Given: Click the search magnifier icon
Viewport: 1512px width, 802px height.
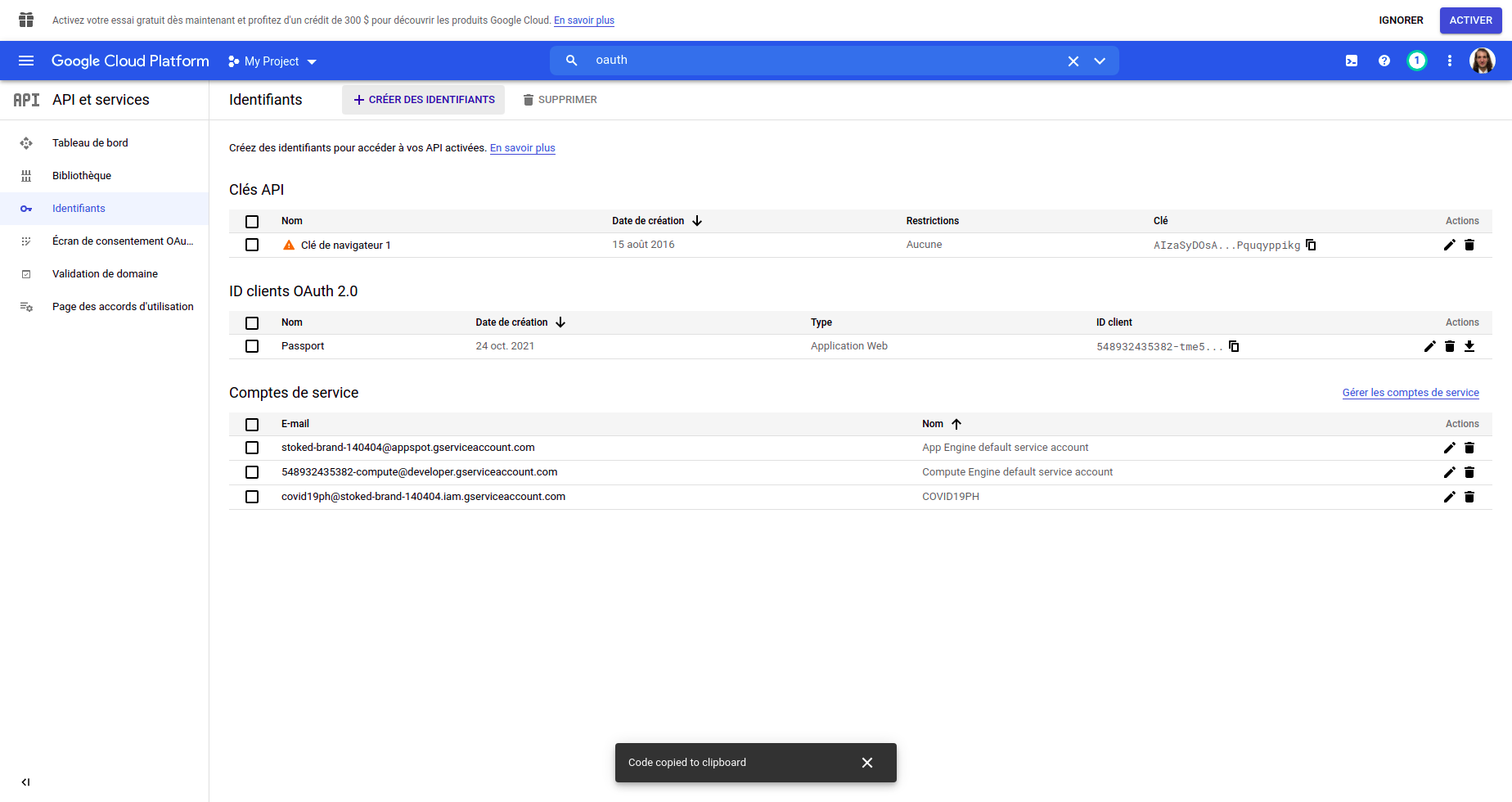Looking at the screenshot, I should [572, 61].
